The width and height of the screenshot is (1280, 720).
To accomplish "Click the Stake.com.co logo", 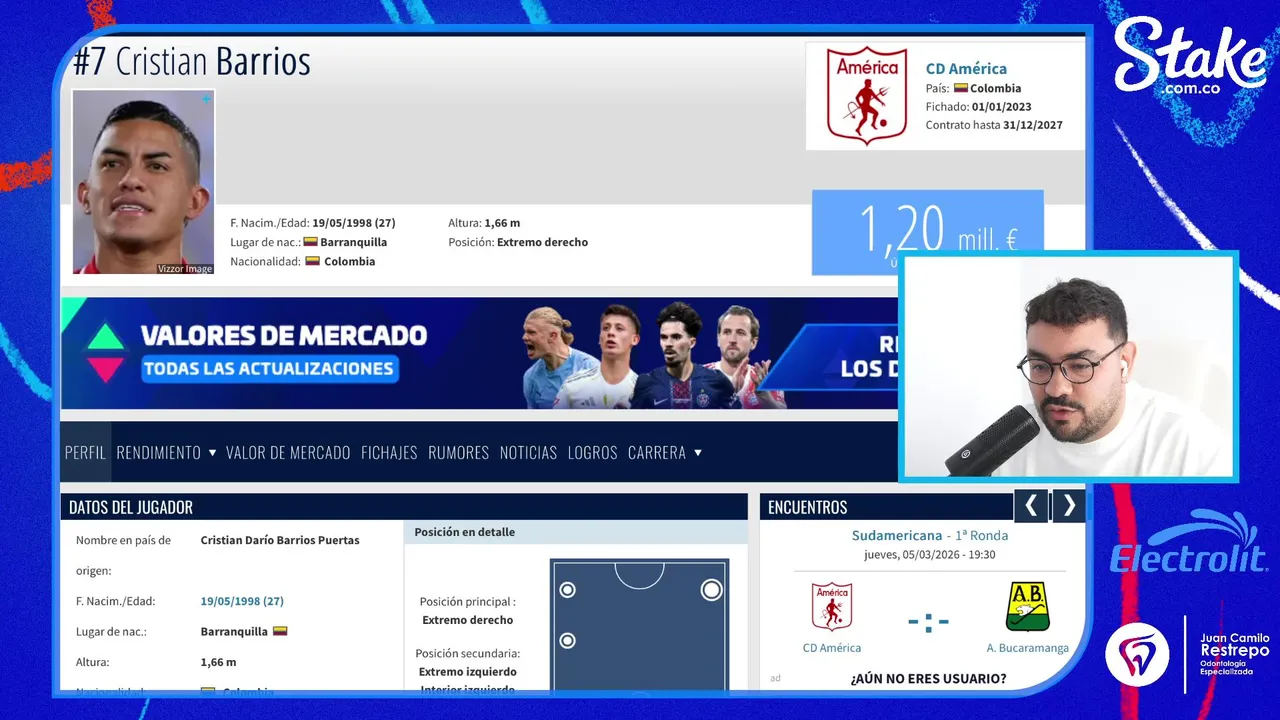I will [x=1190, y=58].
